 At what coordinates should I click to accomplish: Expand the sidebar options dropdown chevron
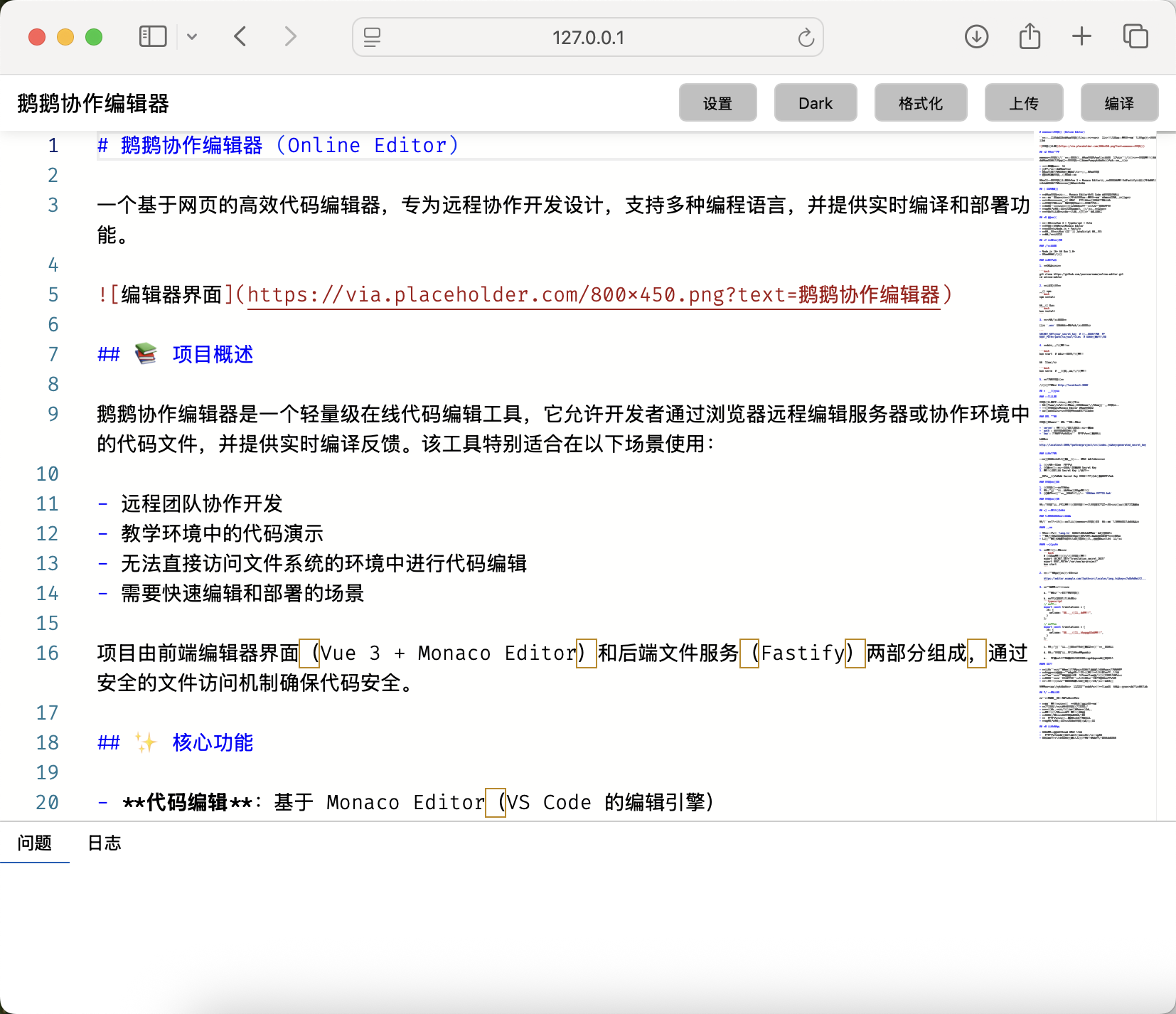coord(192,37)
